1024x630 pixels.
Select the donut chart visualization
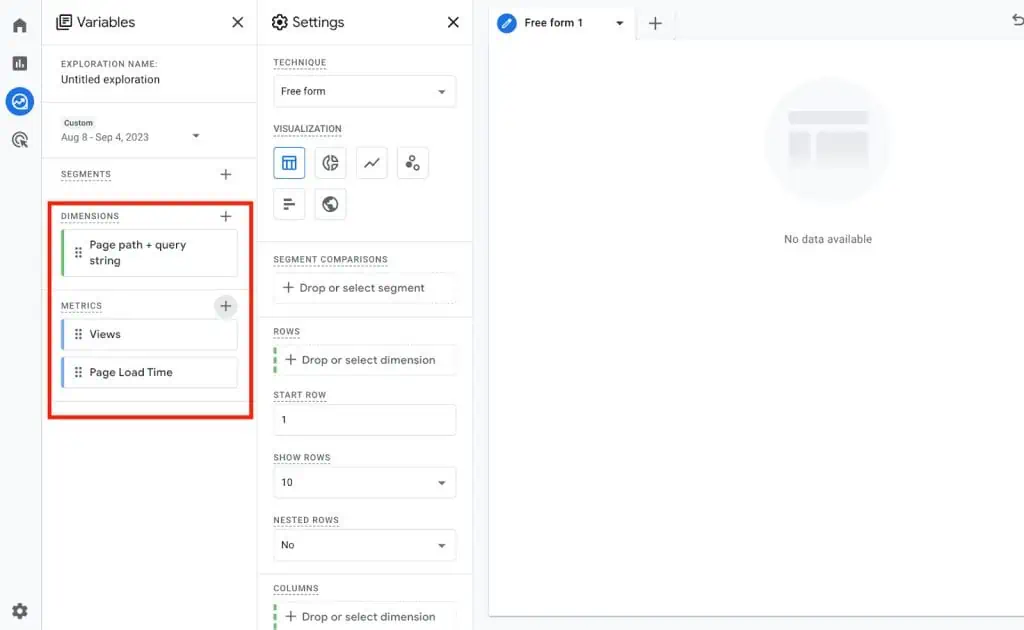click(330, 162)
